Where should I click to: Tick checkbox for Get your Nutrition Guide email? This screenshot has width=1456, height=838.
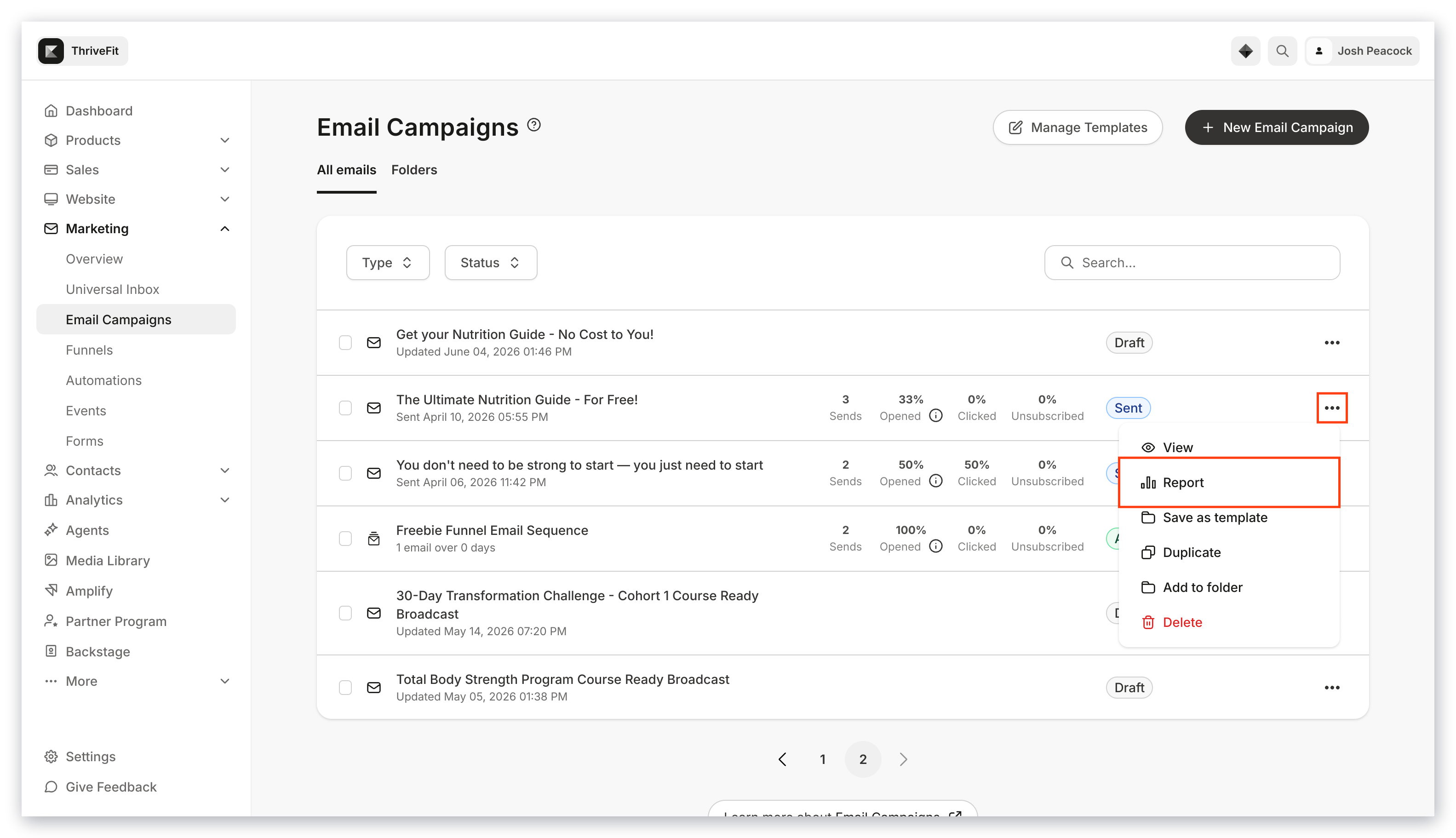click(345, 343)
